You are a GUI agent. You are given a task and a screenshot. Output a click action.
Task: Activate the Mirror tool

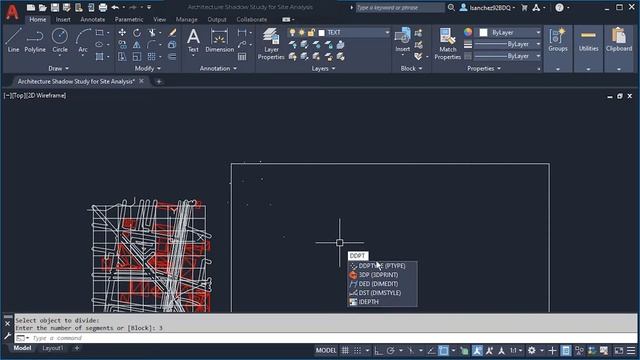[137, 44]
